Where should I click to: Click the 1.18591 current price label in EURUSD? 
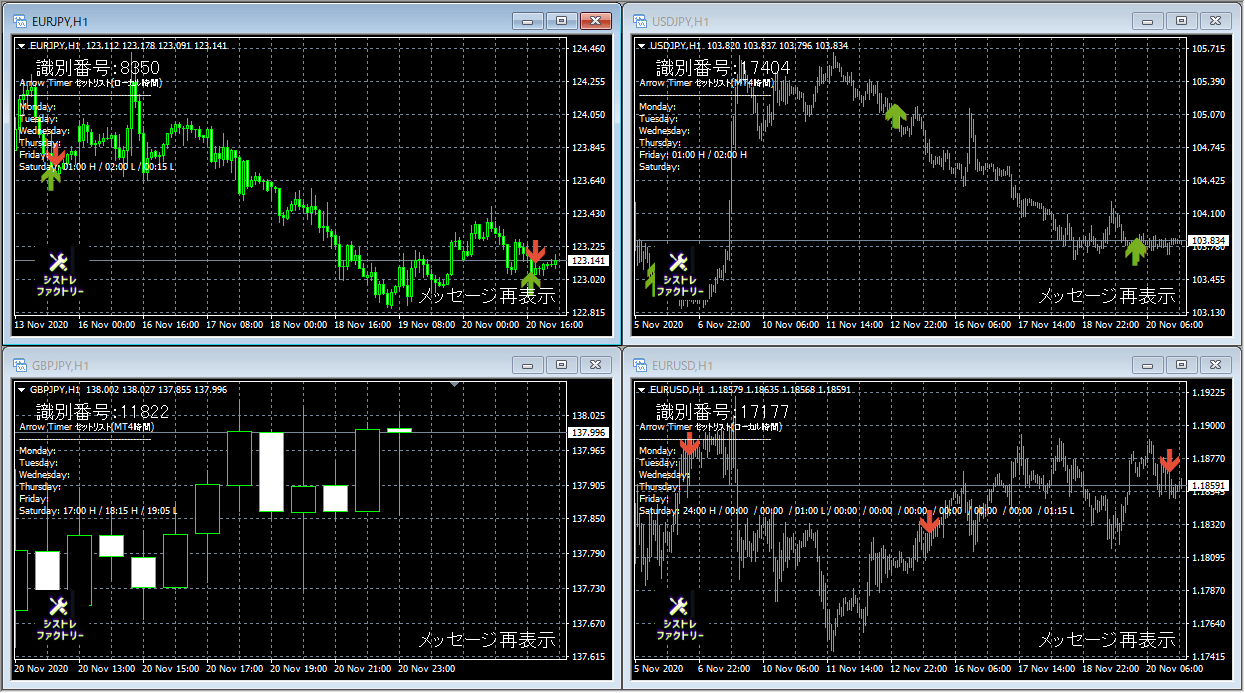point(1209,485)
